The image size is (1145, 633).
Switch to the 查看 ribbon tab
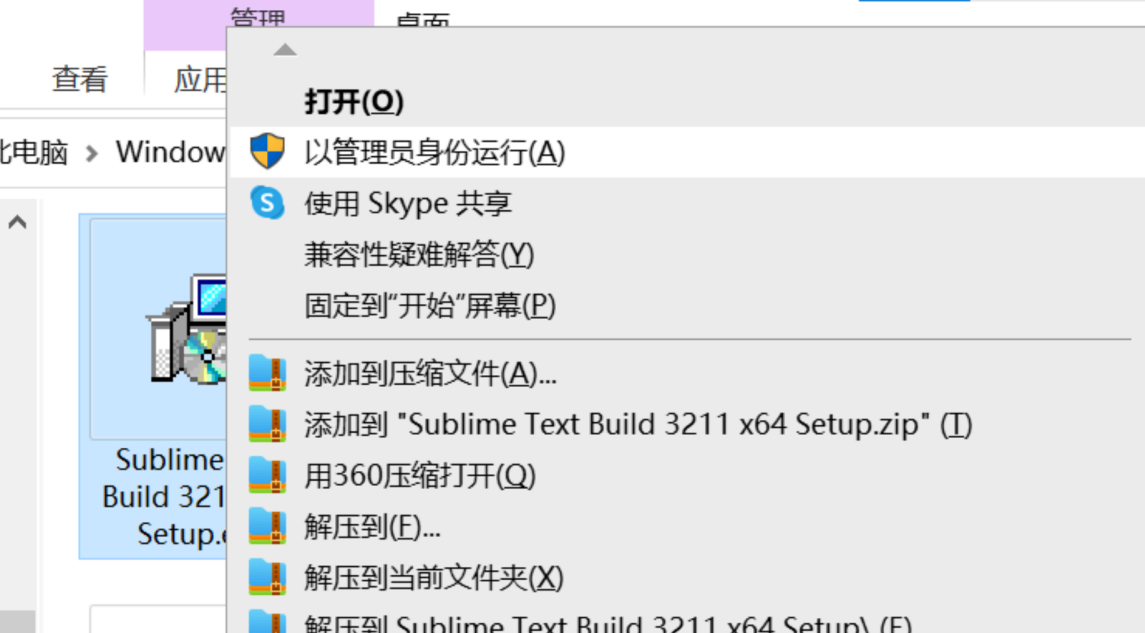click(78, 78)
